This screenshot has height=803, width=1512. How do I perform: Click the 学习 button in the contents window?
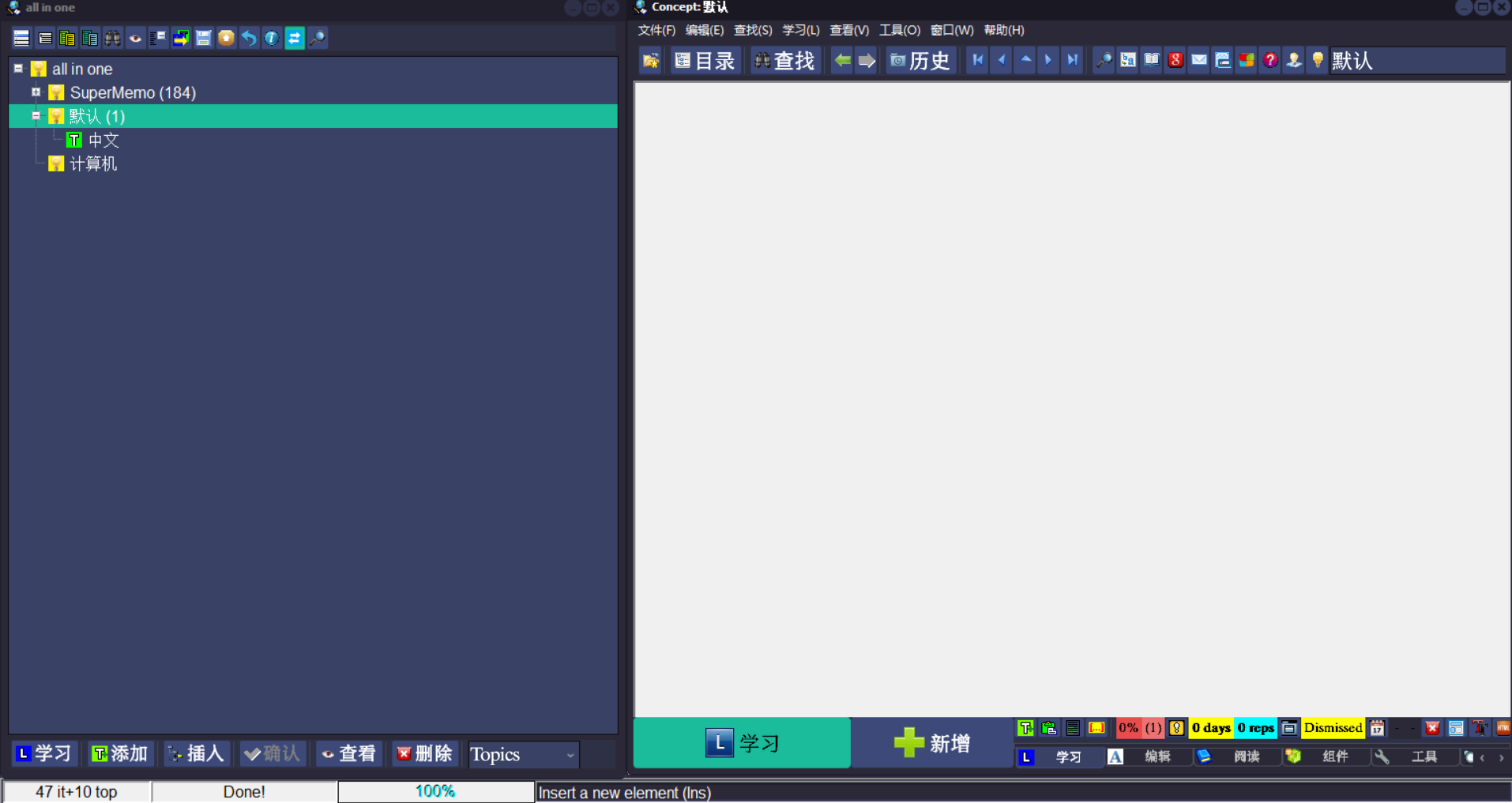pos(44,754)
